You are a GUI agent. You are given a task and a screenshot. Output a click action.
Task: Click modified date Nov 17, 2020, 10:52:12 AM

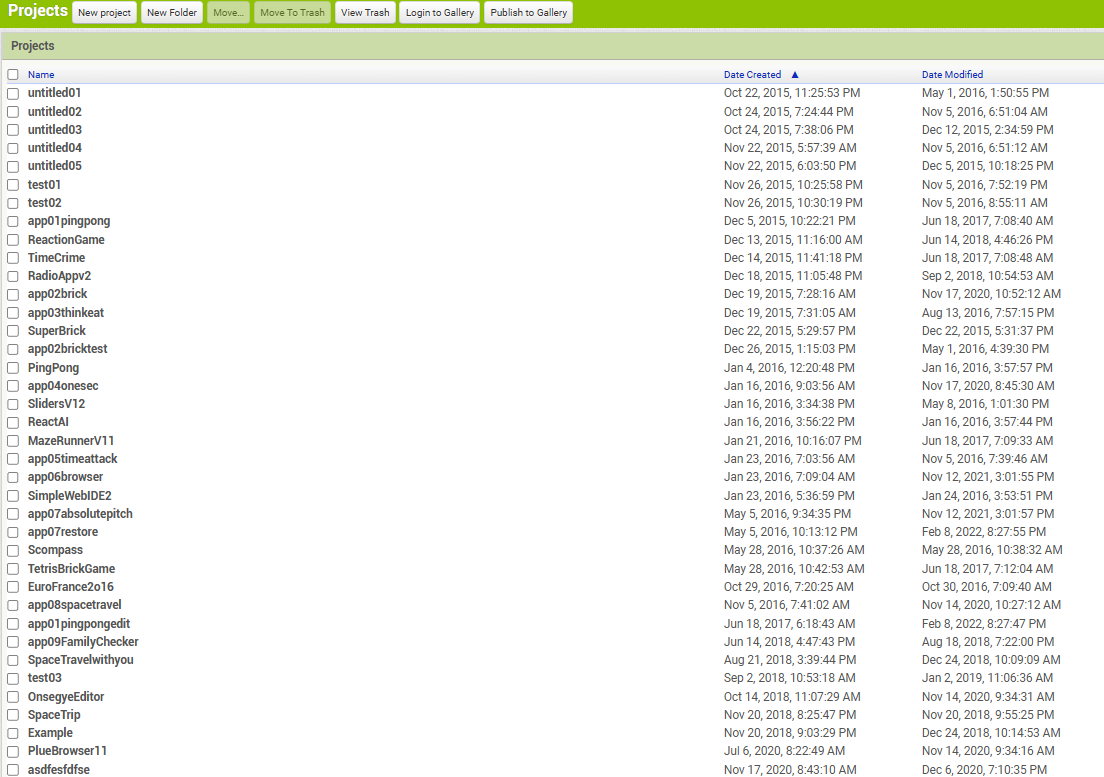pyautogui.click(x=991, y=294)
